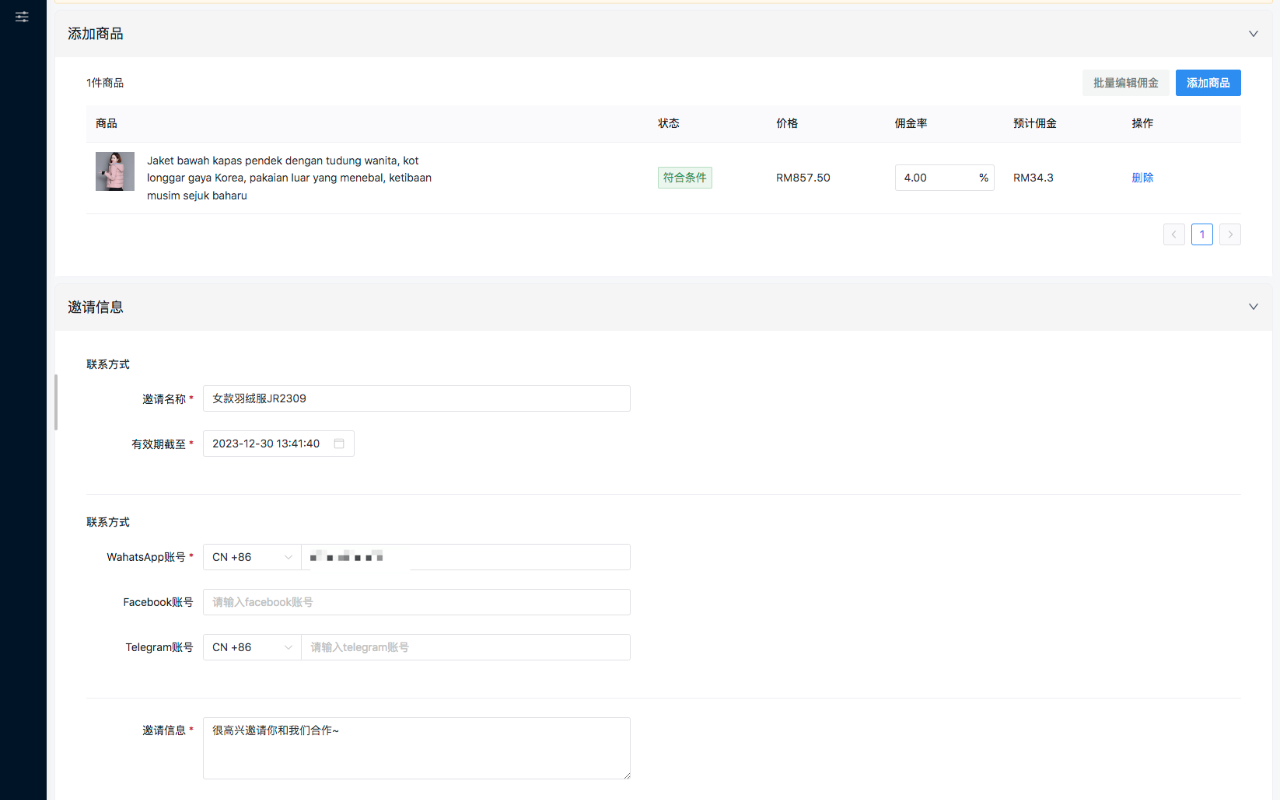Collapse the 邀请信息 section
The width and height of the screenshot is (1280, 800).
coord(1253,307)
